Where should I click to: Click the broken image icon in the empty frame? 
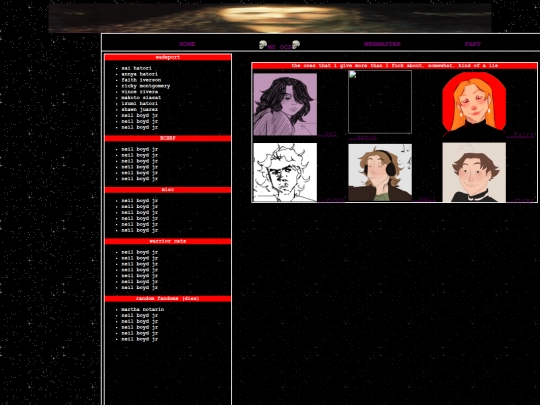[x=352, y=74]
